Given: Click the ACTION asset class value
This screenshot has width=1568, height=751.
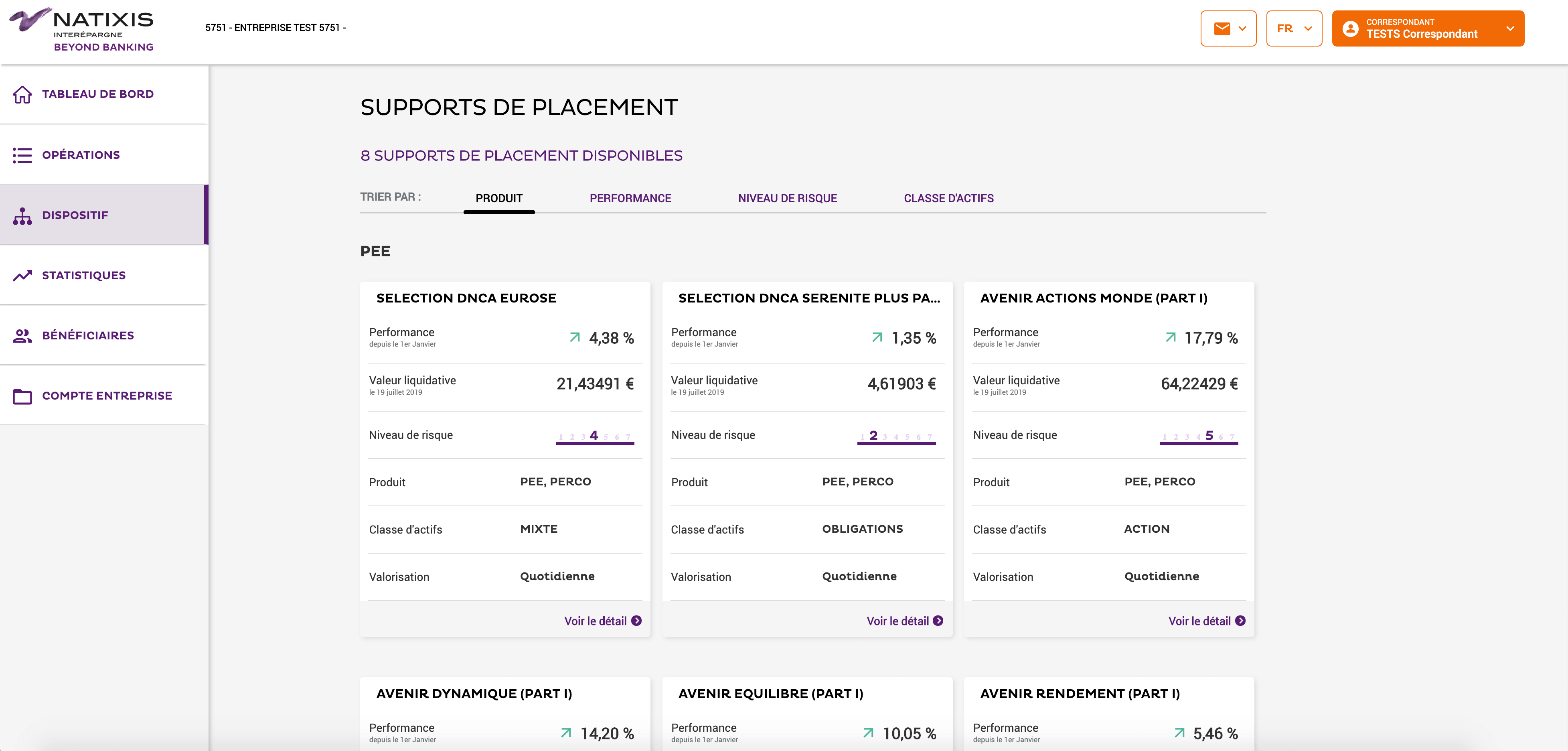Looking at the screenshot, I should pyautogui.click(x=1147, y=529).
